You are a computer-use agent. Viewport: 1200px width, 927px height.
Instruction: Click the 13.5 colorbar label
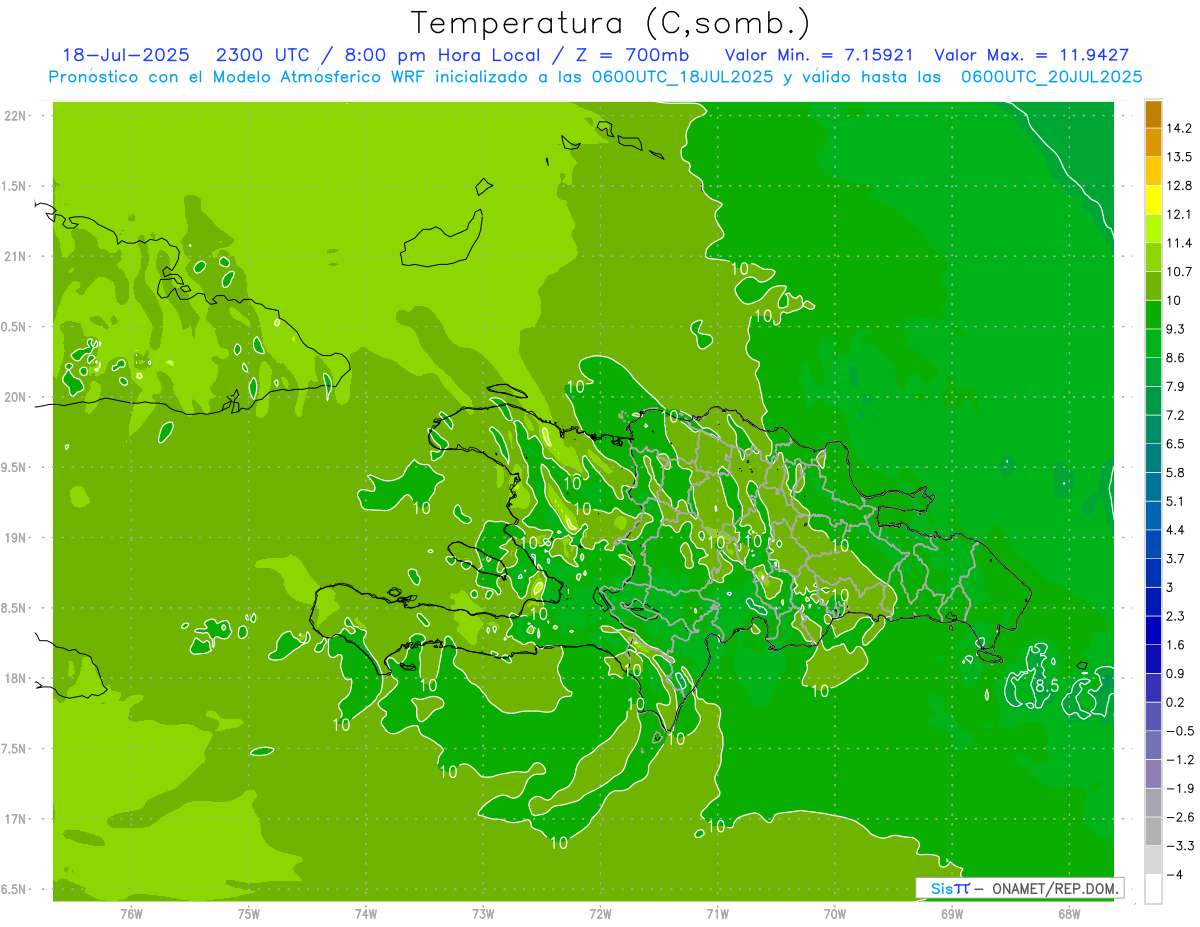pyautogui.click(x=1179, y=157)
